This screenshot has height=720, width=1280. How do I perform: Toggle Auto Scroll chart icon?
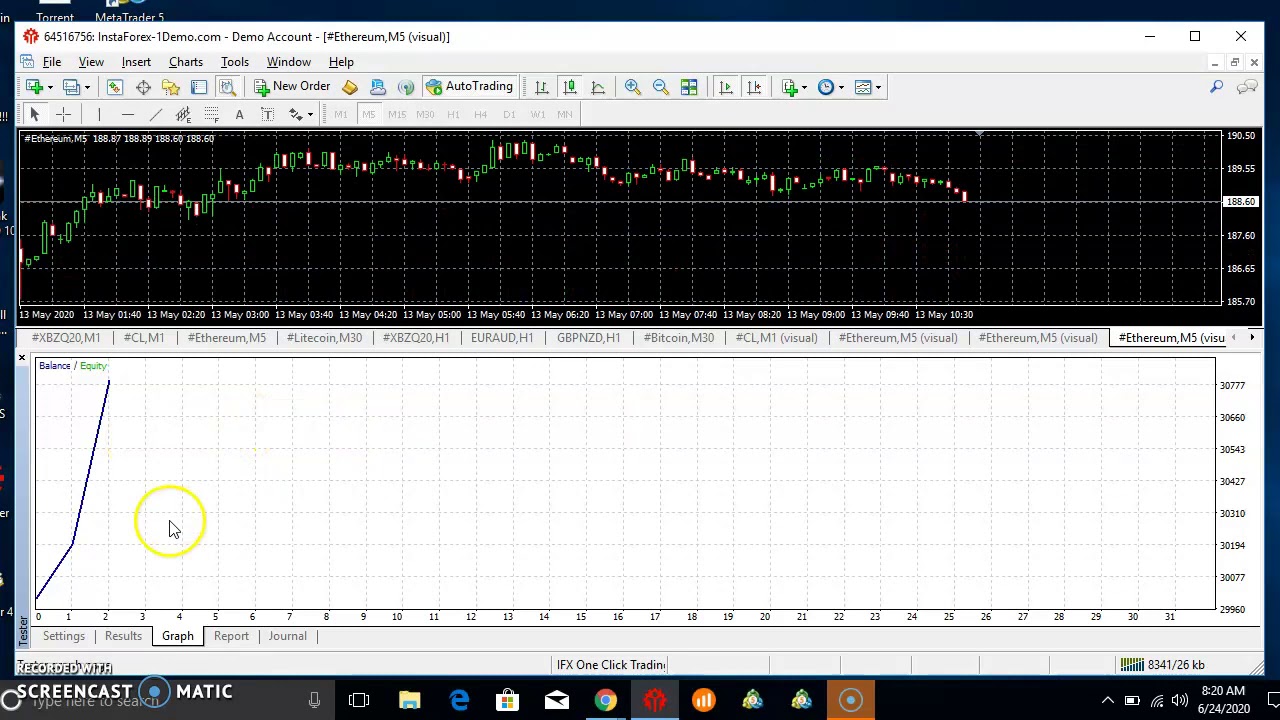coord(725,87)
